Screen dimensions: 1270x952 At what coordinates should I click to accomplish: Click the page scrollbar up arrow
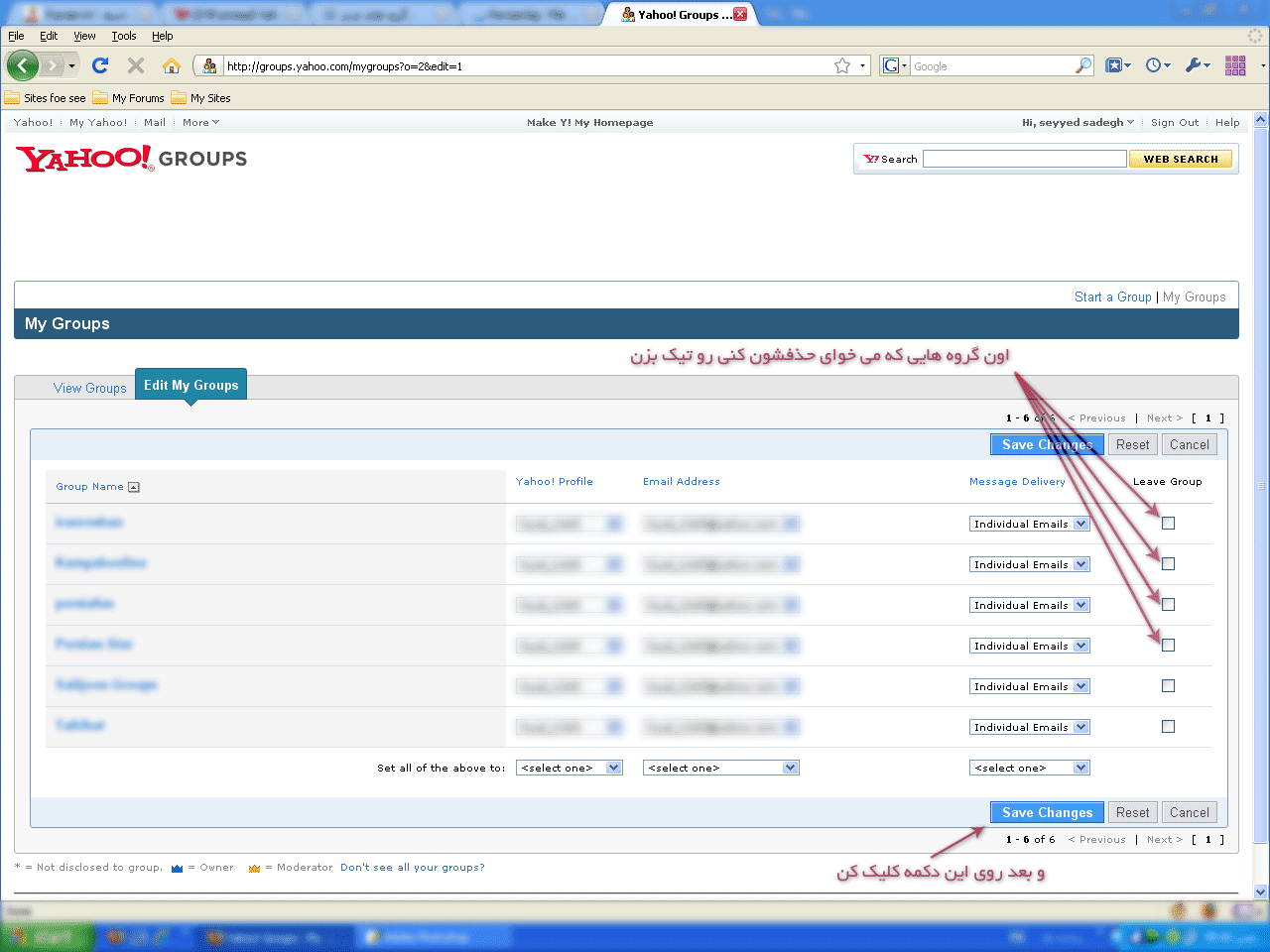tap(1261, 120)
